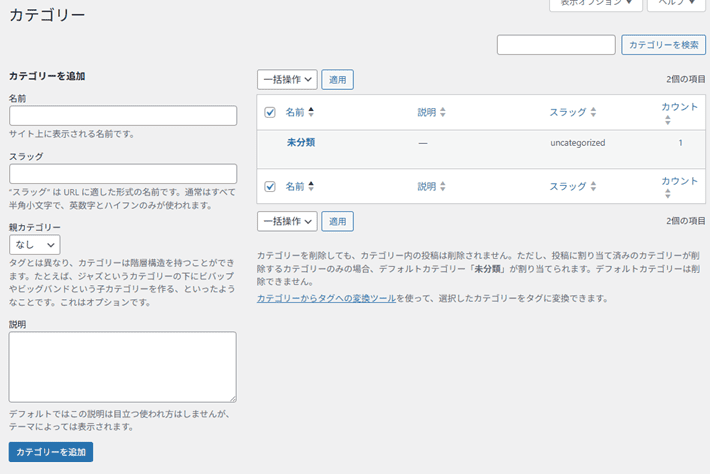Toggle select-all checkbox in table header
Image resolution: width=710 pixels, height=474 pixels.
pyautogui.click(x=270, y=113)
